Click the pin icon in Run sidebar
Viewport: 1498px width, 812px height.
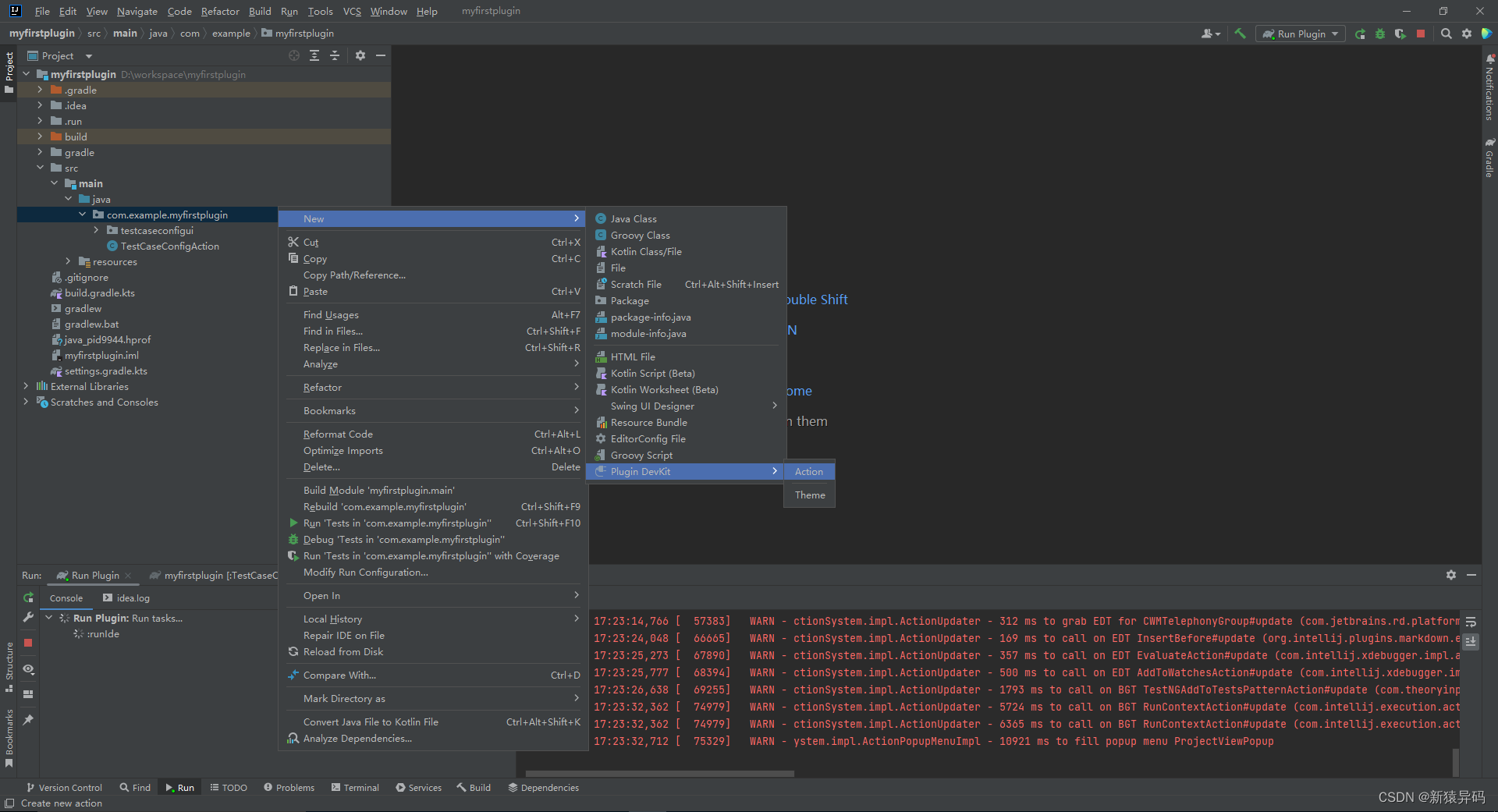(x=28, y=719)
